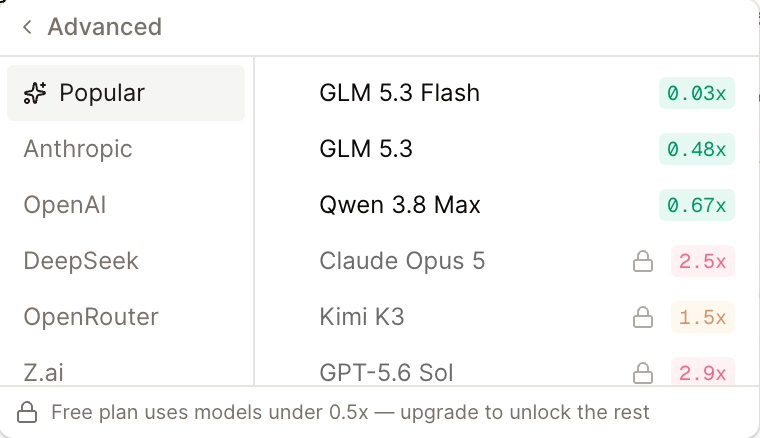
Task: Switch to the OpenAI provider list
Action: coord(126,205)
